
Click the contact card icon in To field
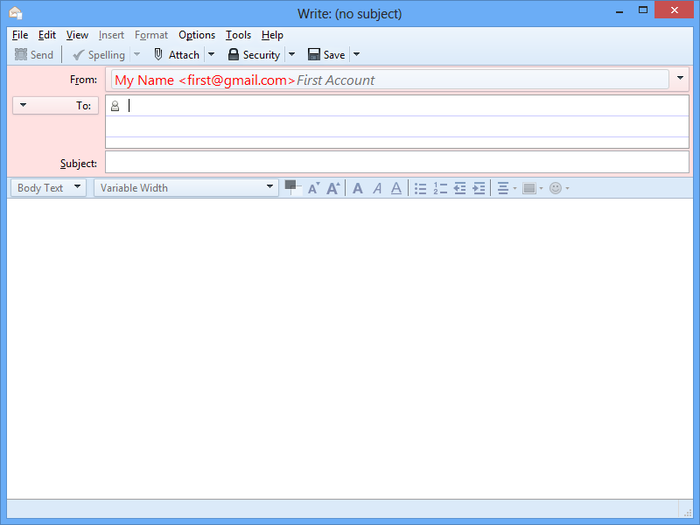point(115,106)
